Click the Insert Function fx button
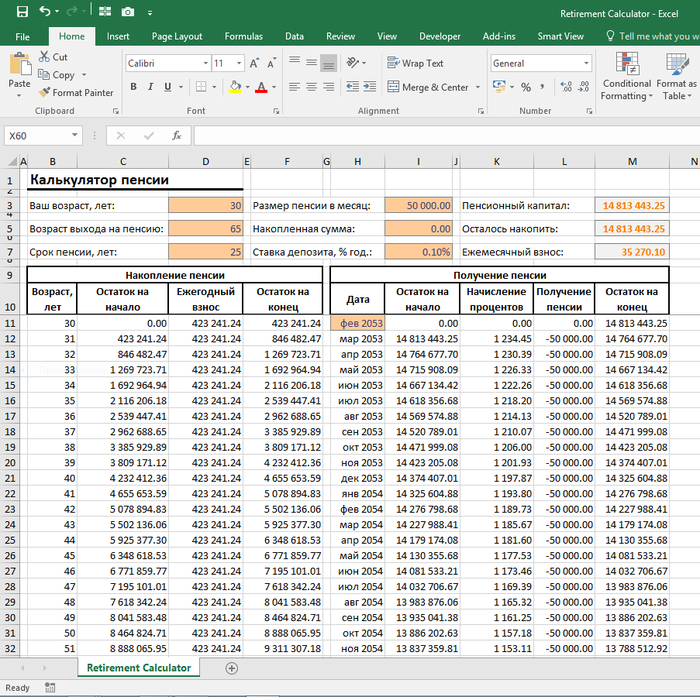 coord(176,135)
